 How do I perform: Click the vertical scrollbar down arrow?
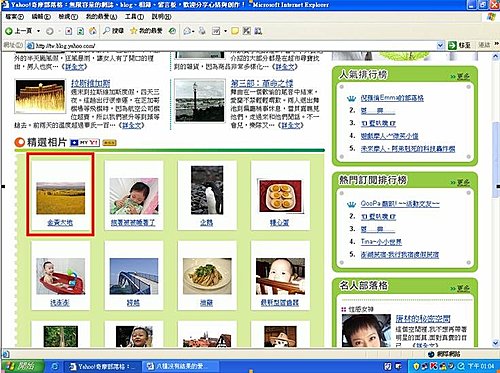pos(496,342)
